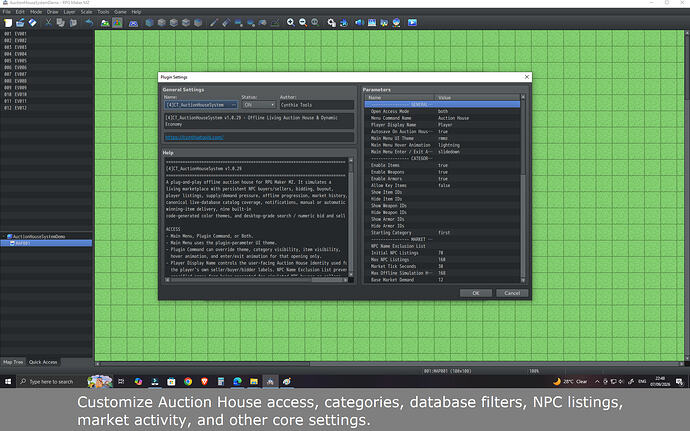Click the Value column header in Parameters
This screenshot has width=690, height=431.
tap(477, 97)
